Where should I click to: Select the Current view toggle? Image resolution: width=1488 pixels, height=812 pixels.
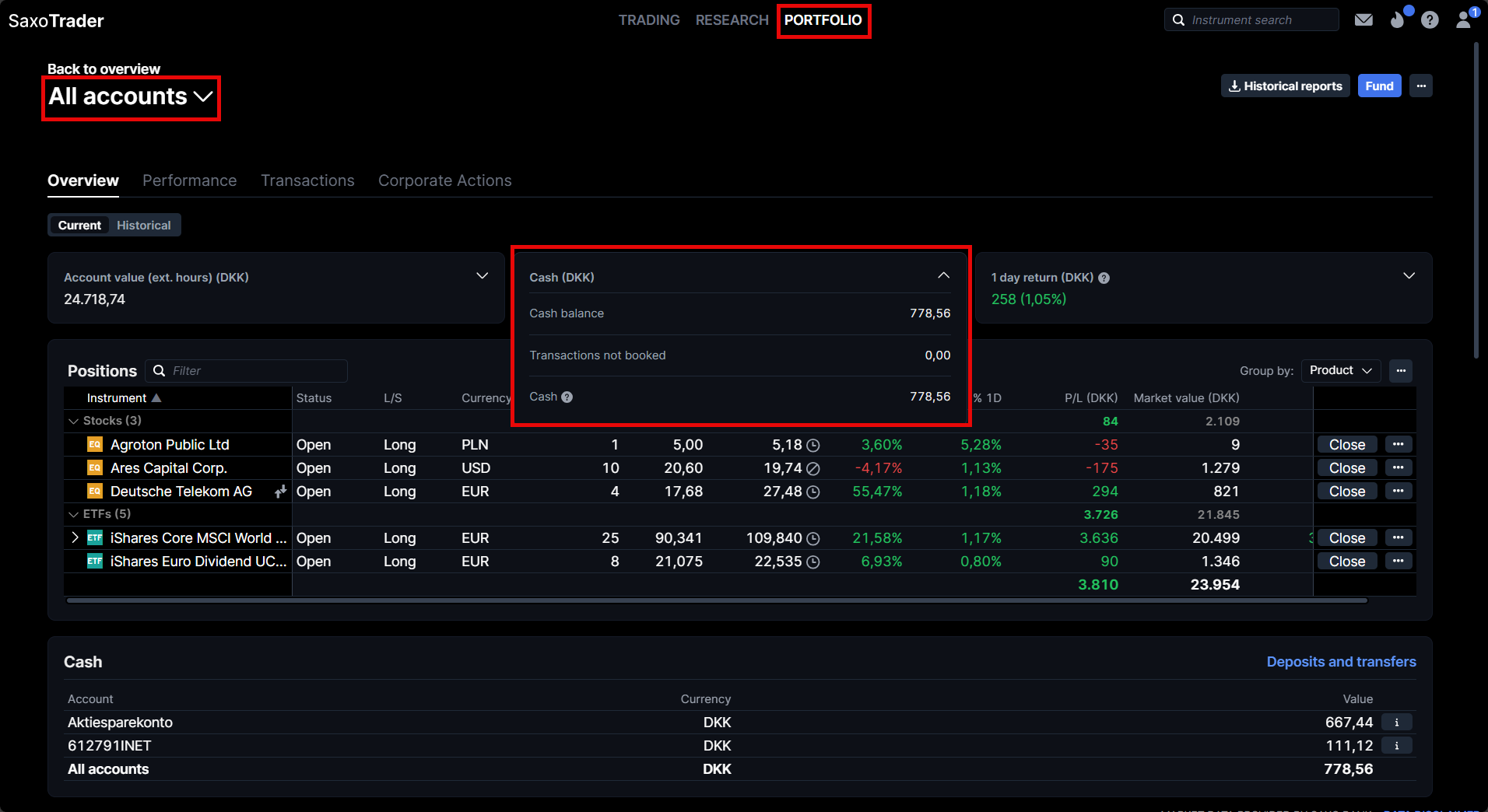[x=79, y=226]
